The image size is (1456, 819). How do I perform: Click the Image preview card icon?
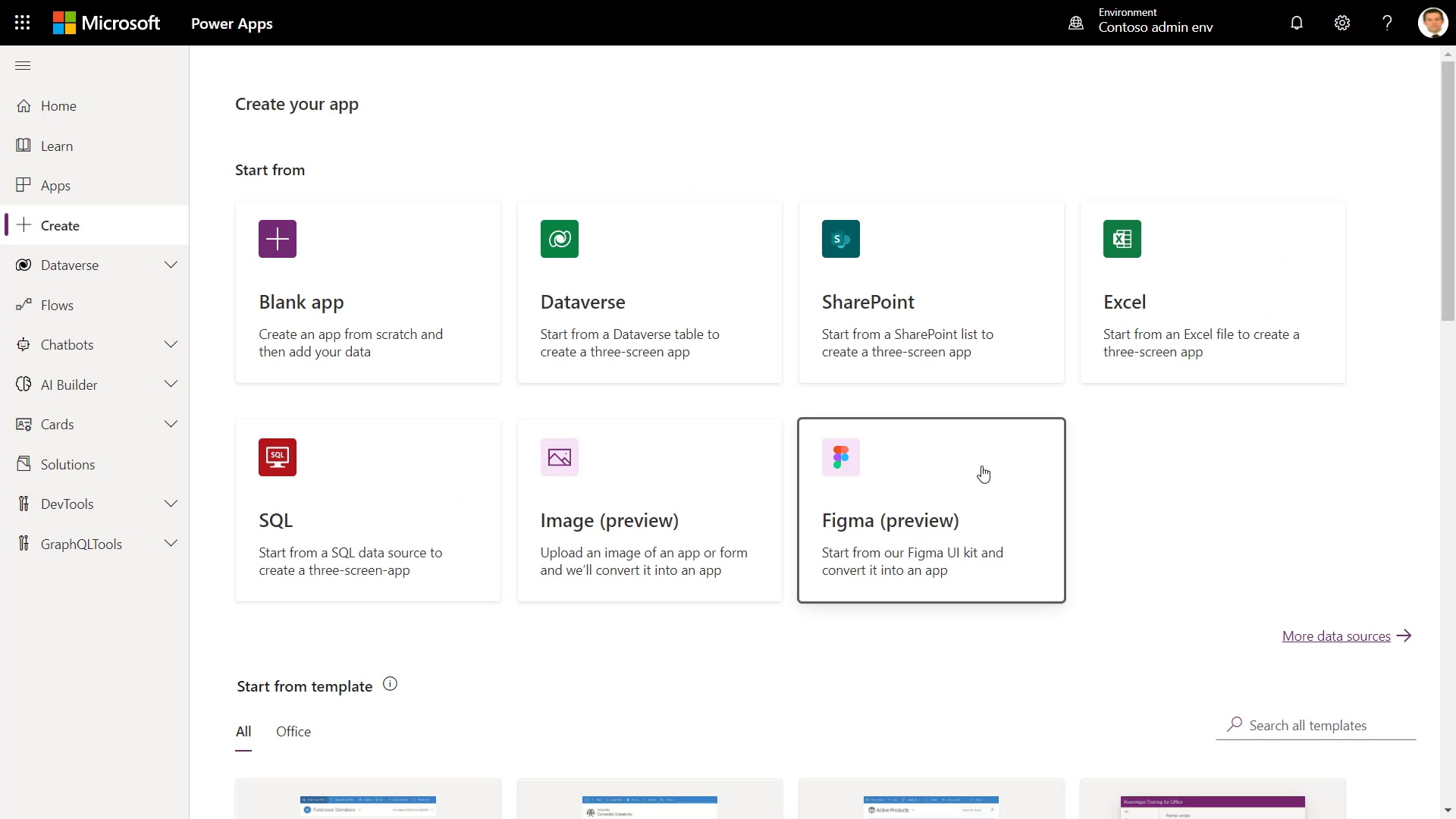coord(560,457)
